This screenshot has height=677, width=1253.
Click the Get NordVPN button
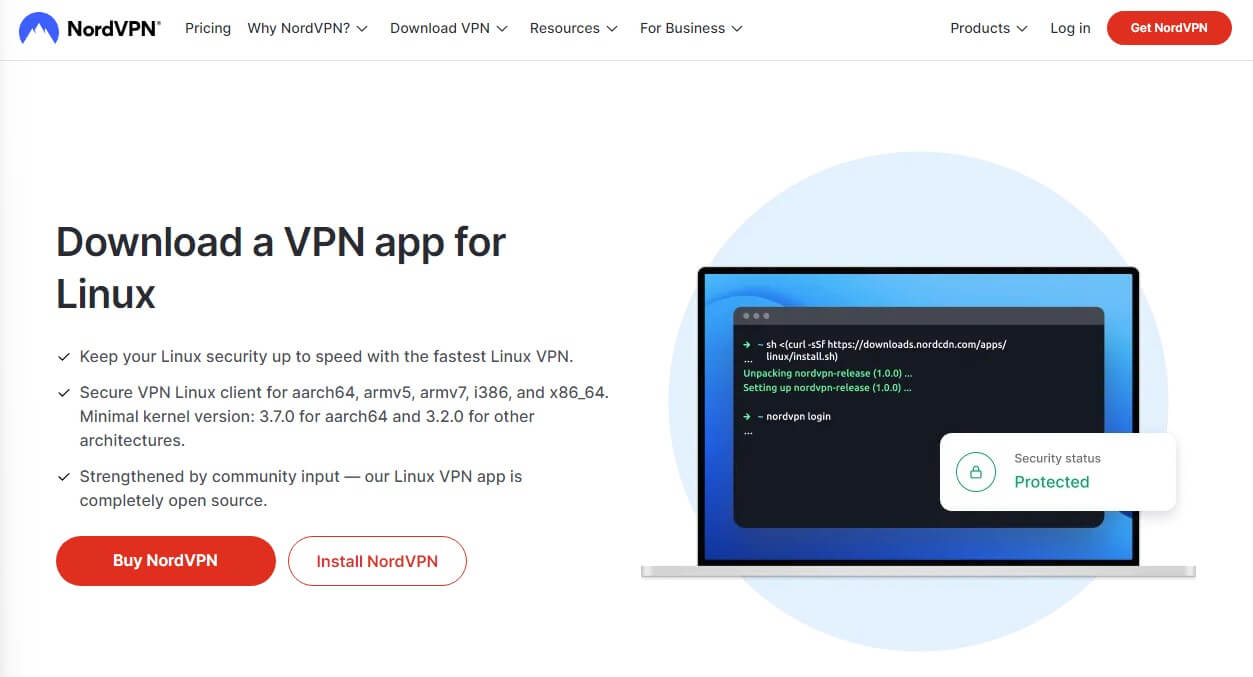coord(1169,28)
